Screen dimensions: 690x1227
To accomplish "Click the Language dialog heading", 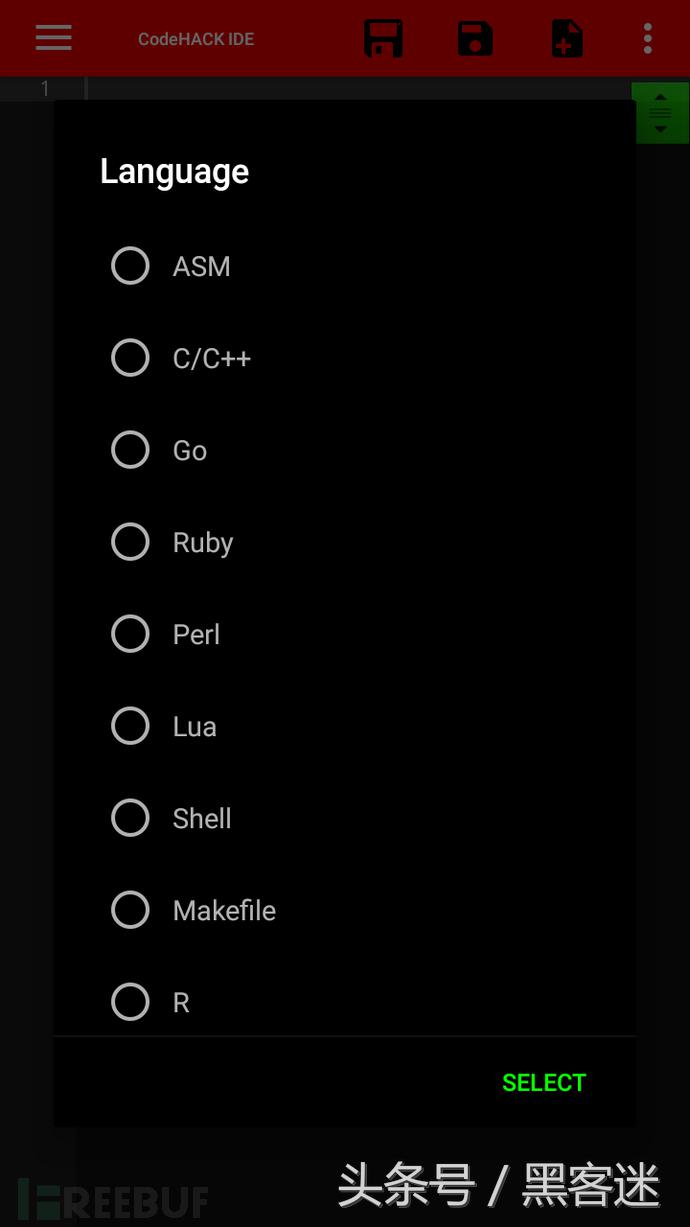I will coord(174,172).
